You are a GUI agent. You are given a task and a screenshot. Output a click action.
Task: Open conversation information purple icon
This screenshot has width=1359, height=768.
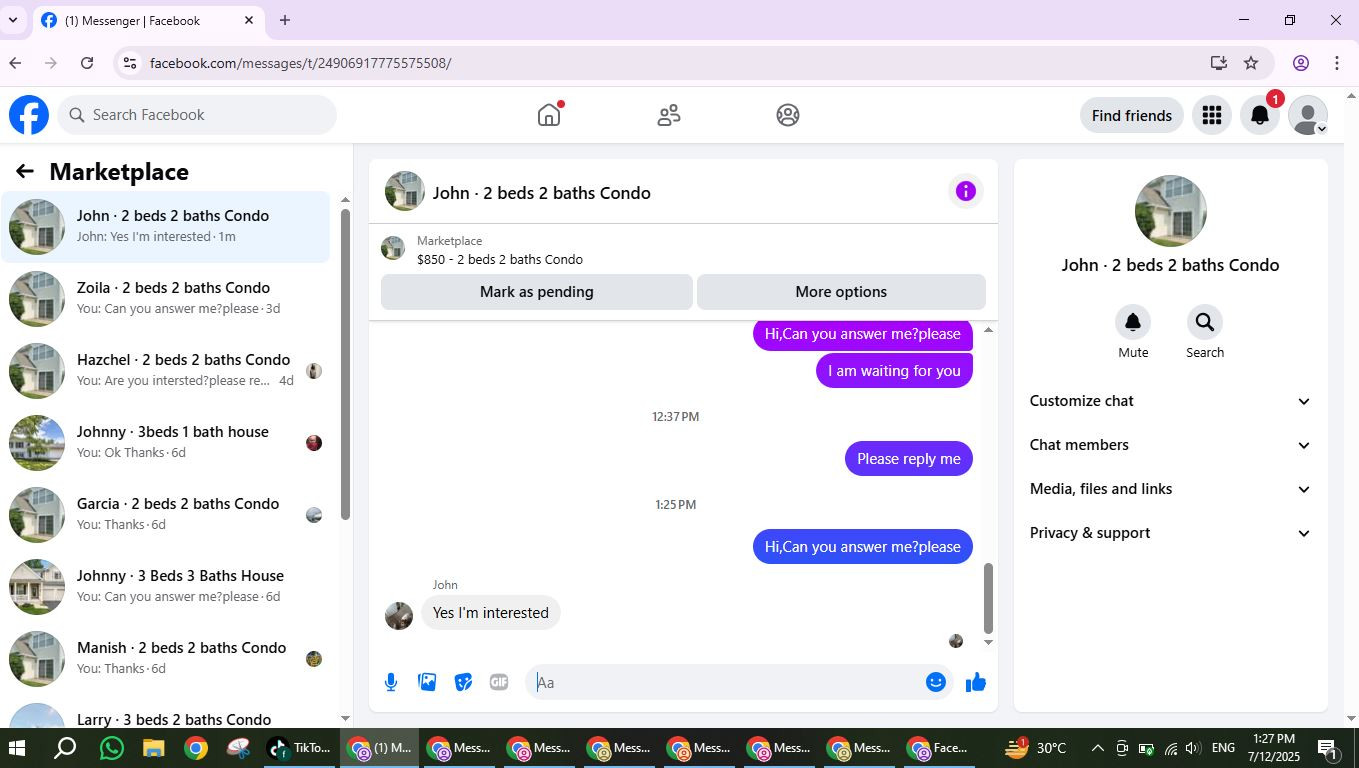pyautogui.click(x=965, y=191)
